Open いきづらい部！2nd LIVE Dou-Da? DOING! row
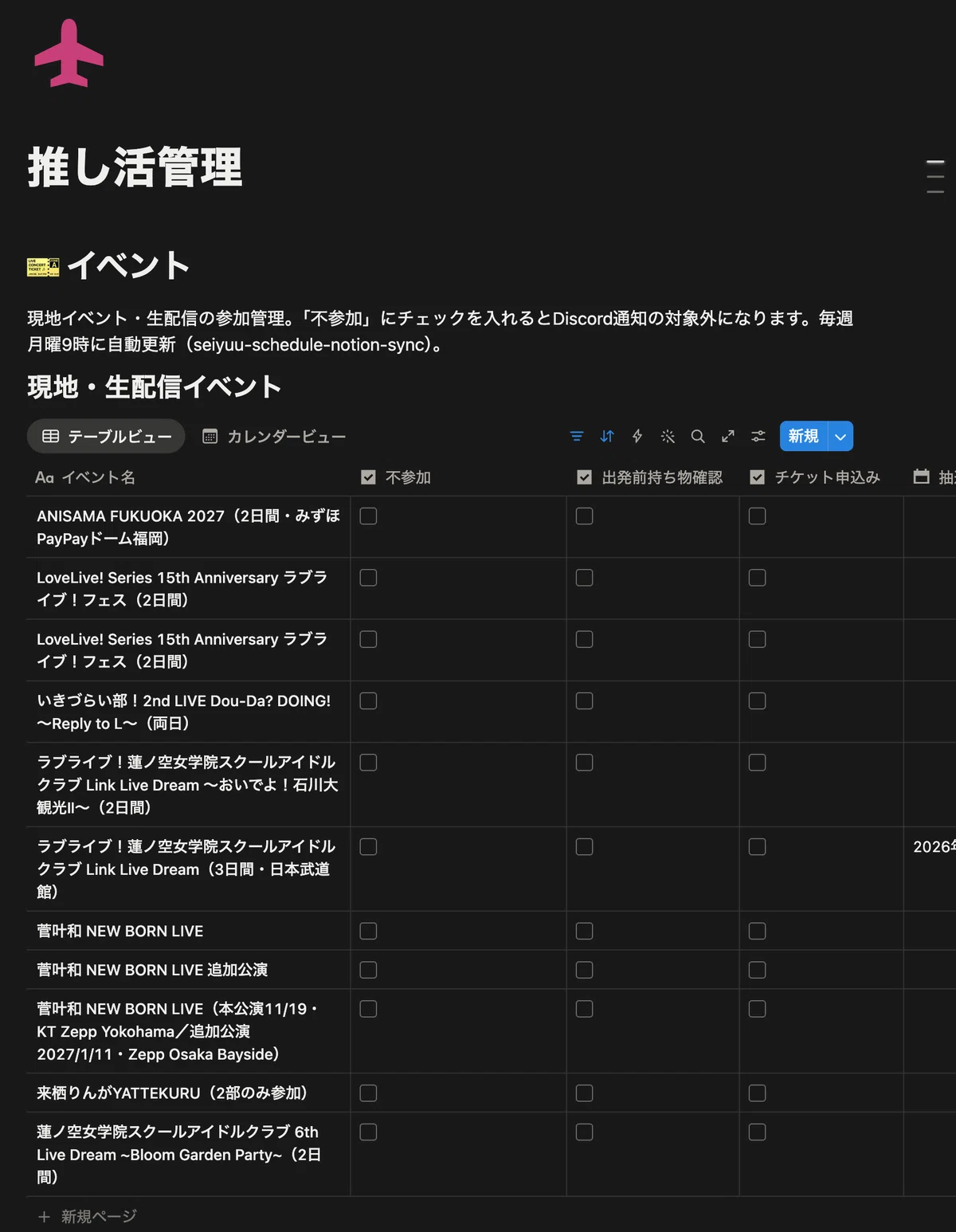This screenshot has height=1232, width=956. 183,712
